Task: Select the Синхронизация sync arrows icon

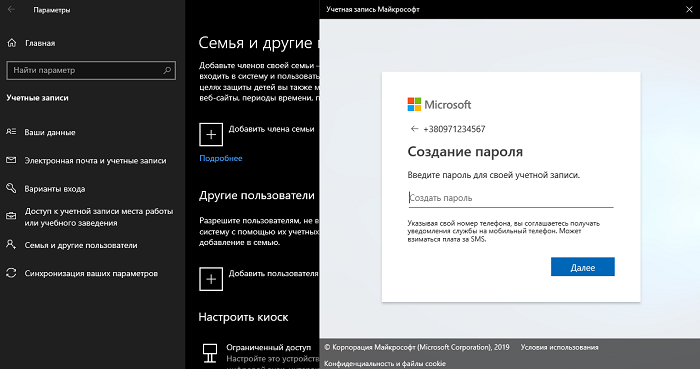Action: click(11, 273)
